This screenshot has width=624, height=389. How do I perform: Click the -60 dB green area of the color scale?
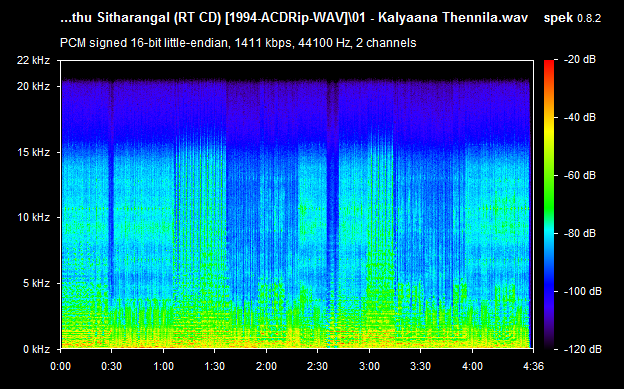tap(549, 175)
